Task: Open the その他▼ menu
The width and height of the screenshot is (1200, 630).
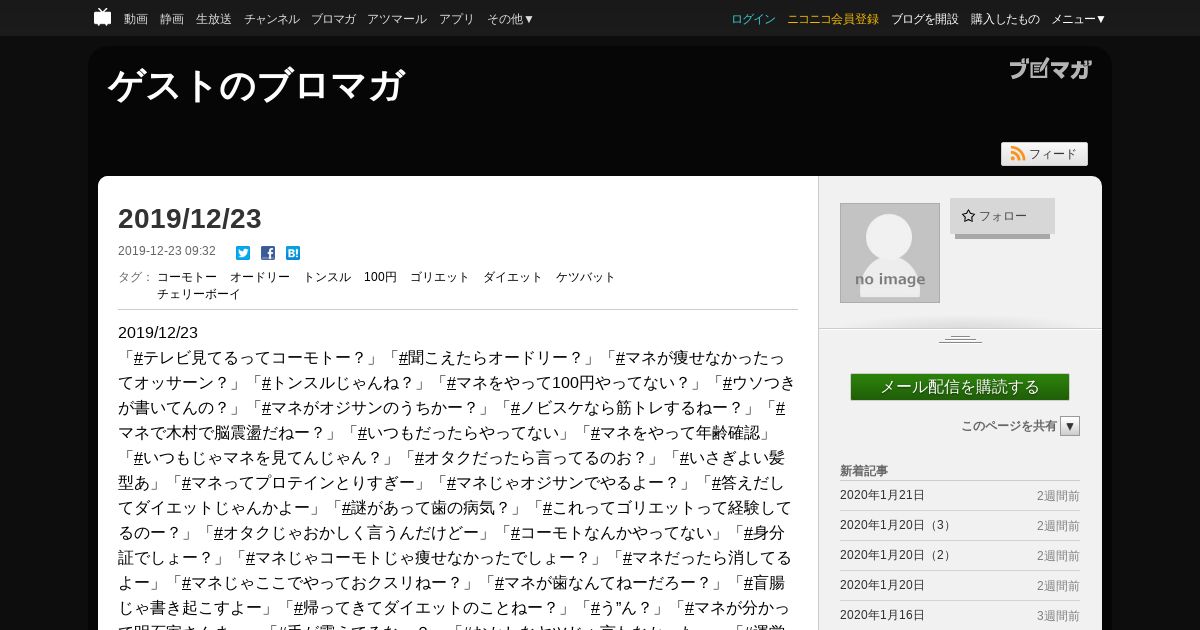Action: click(511, 19)
